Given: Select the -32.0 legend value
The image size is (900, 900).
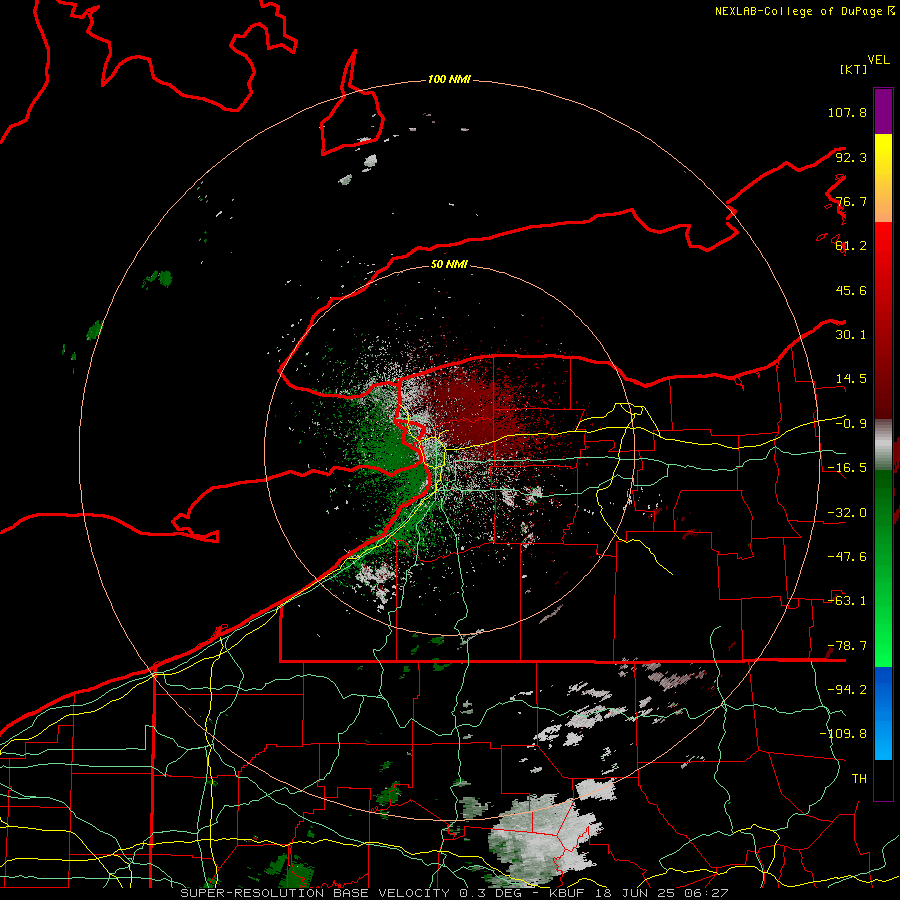Looking at the screenshot, I should (x=847, y=513).
